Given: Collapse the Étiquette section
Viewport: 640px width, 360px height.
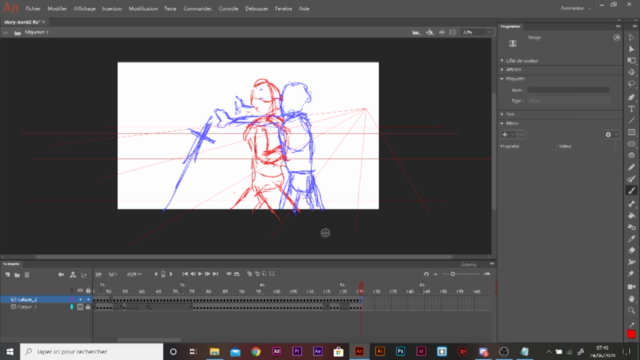Looking at the screenshot, I should pyautogui.click(x=502, y=79).
